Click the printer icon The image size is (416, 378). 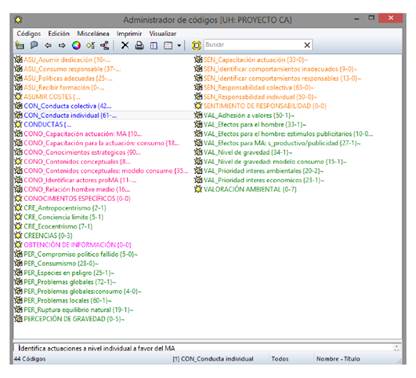pos(139,45)
